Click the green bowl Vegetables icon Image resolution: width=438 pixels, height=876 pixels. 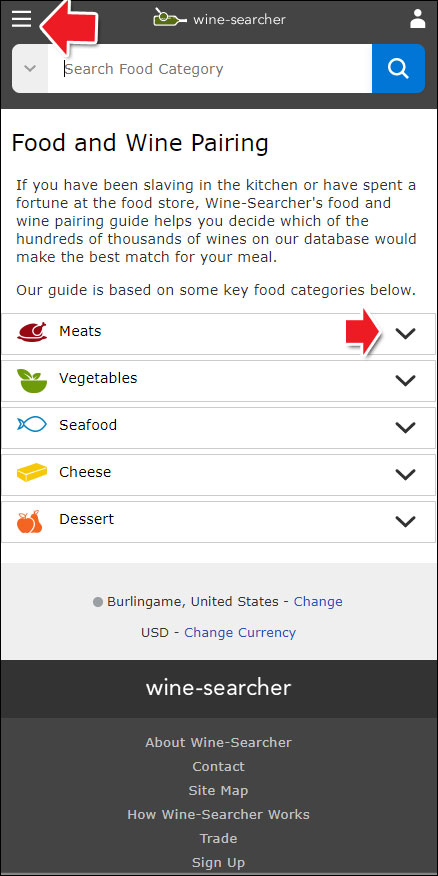(x=32, y=380)
